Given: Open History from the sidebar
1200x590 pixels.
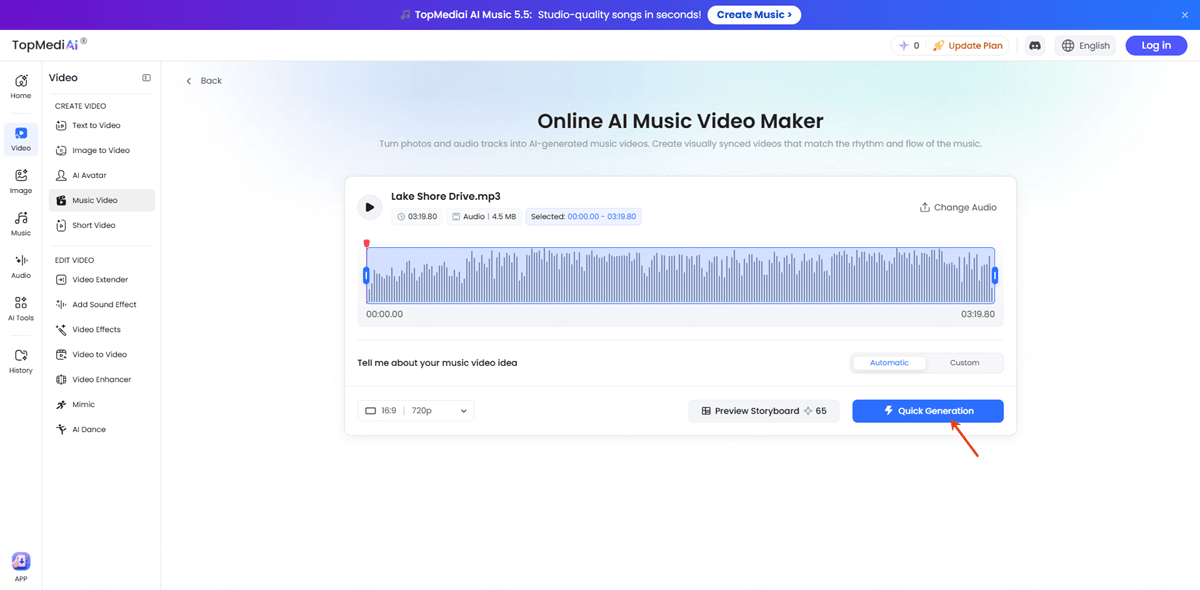Looking at the screenshot, I should coord(21,361).
